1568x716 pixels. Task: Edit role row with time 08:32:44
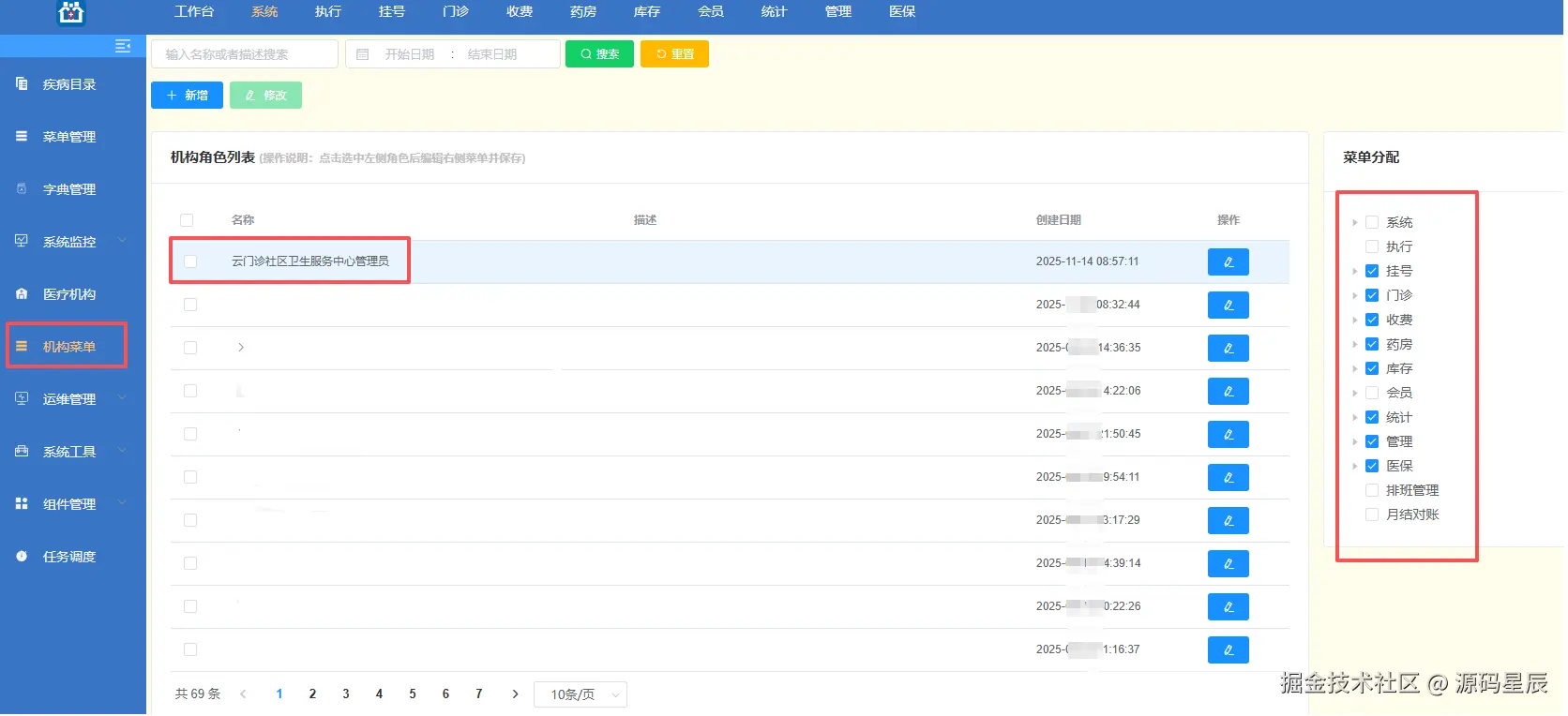1229,306
